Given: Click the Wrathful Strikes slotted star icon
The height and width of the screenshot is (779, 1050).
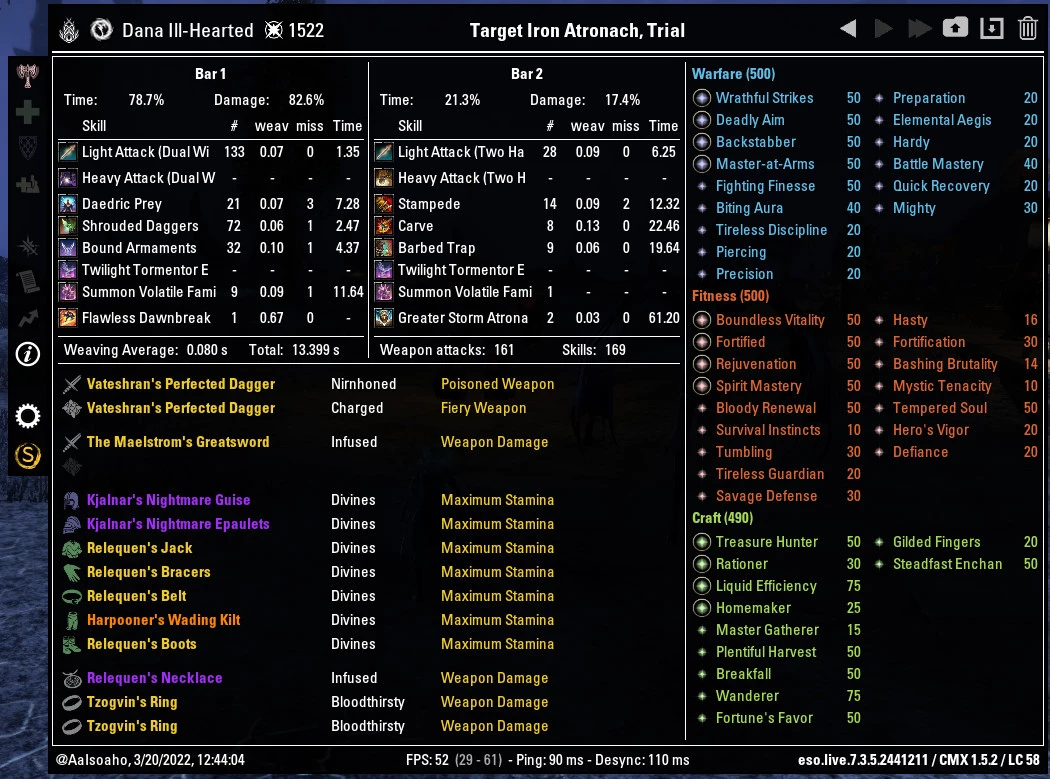Looking at the screenshot, I should [702, 98].
